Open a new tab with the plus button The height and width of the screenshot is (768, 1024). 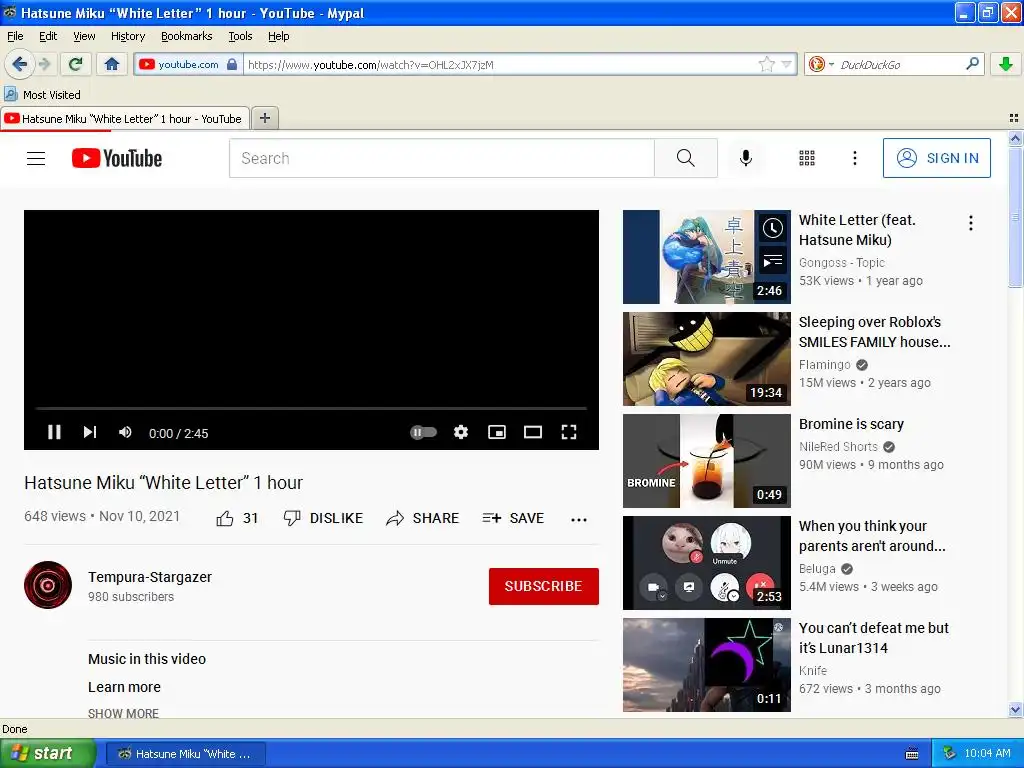pos(264,118)
